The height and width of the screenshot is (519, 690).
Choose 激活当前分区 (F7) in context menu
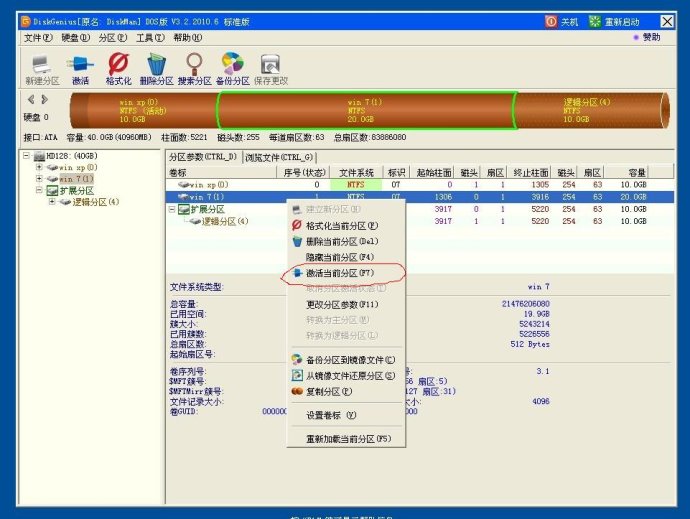[x=346, y=273]
